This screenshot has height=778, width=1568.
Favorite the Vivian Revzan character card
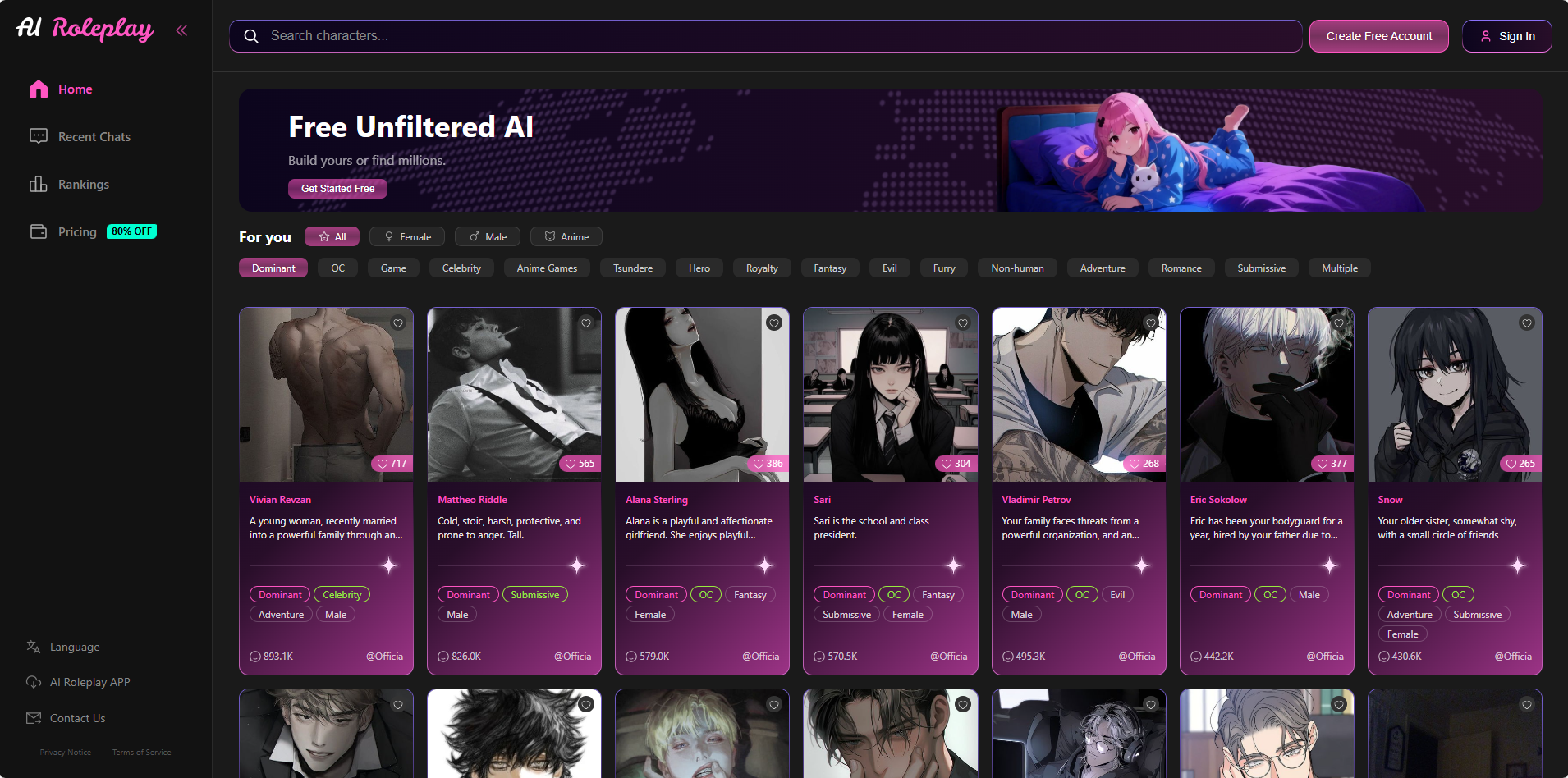point(398,323)
